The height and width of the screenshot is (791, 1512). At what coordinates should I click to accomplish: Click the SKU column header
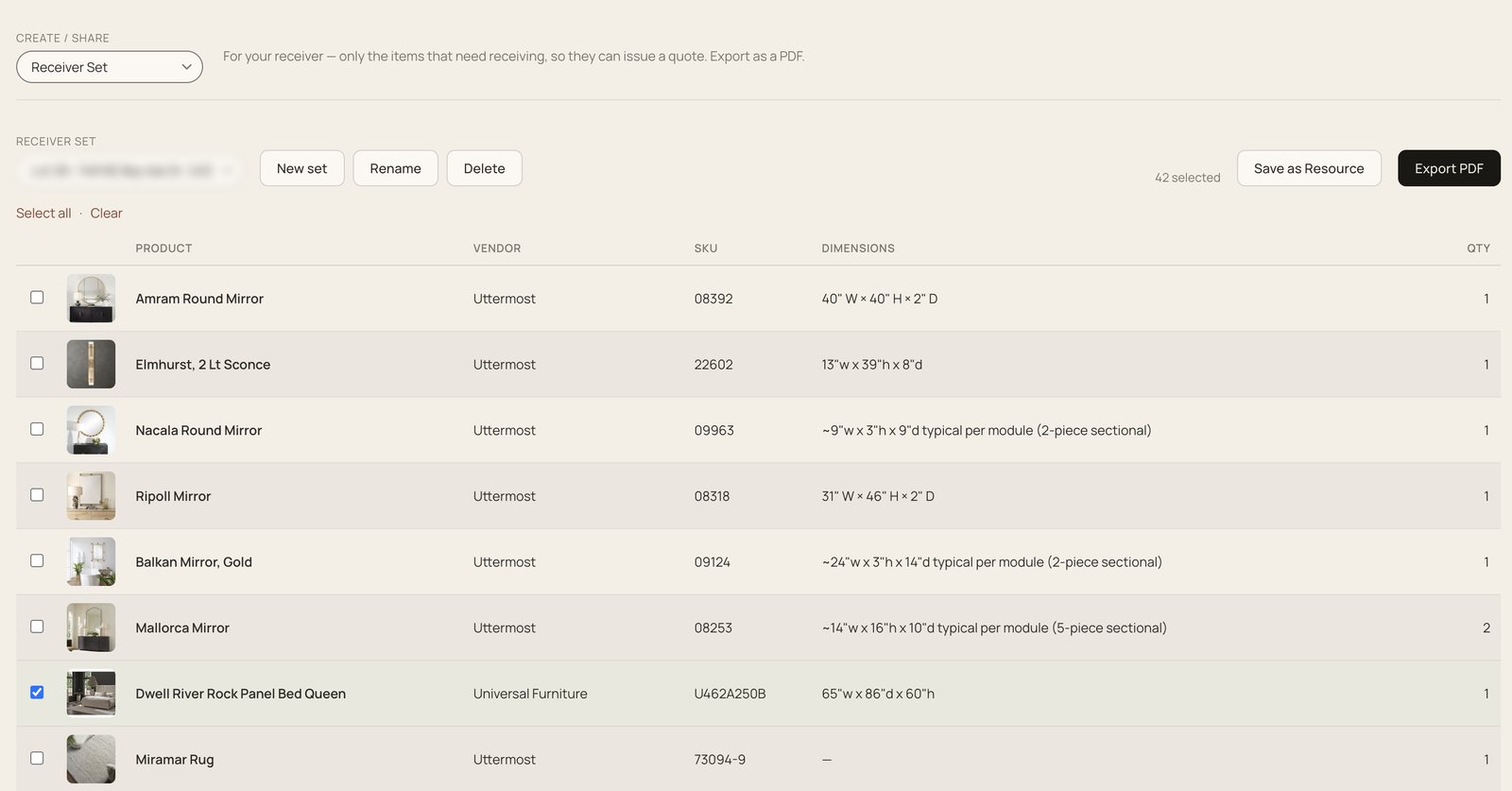coord(706,249)
